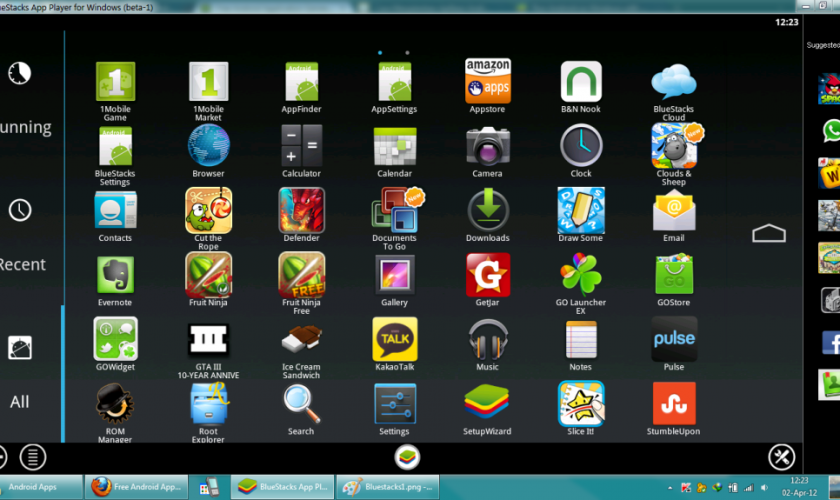Open the tools wrench icon in bottom bar
Viewport: 840px width, 500px height.
781,457
